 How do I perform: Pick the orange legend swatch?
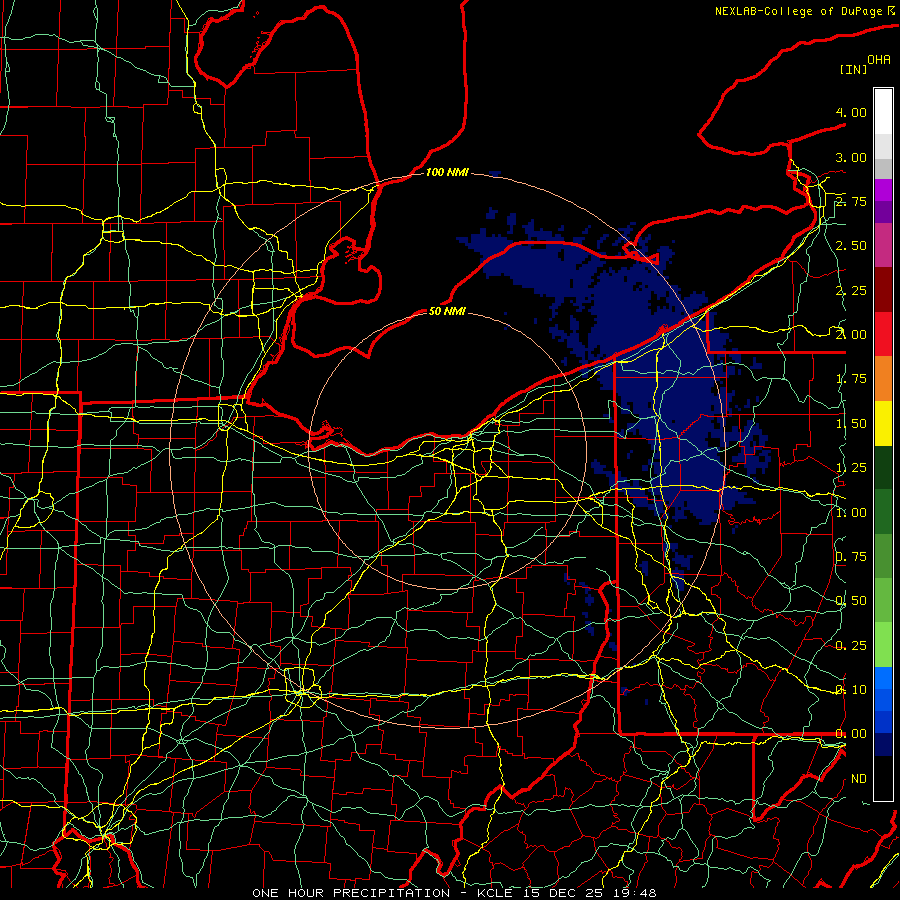pyautogui.click(x=883, y=379)
